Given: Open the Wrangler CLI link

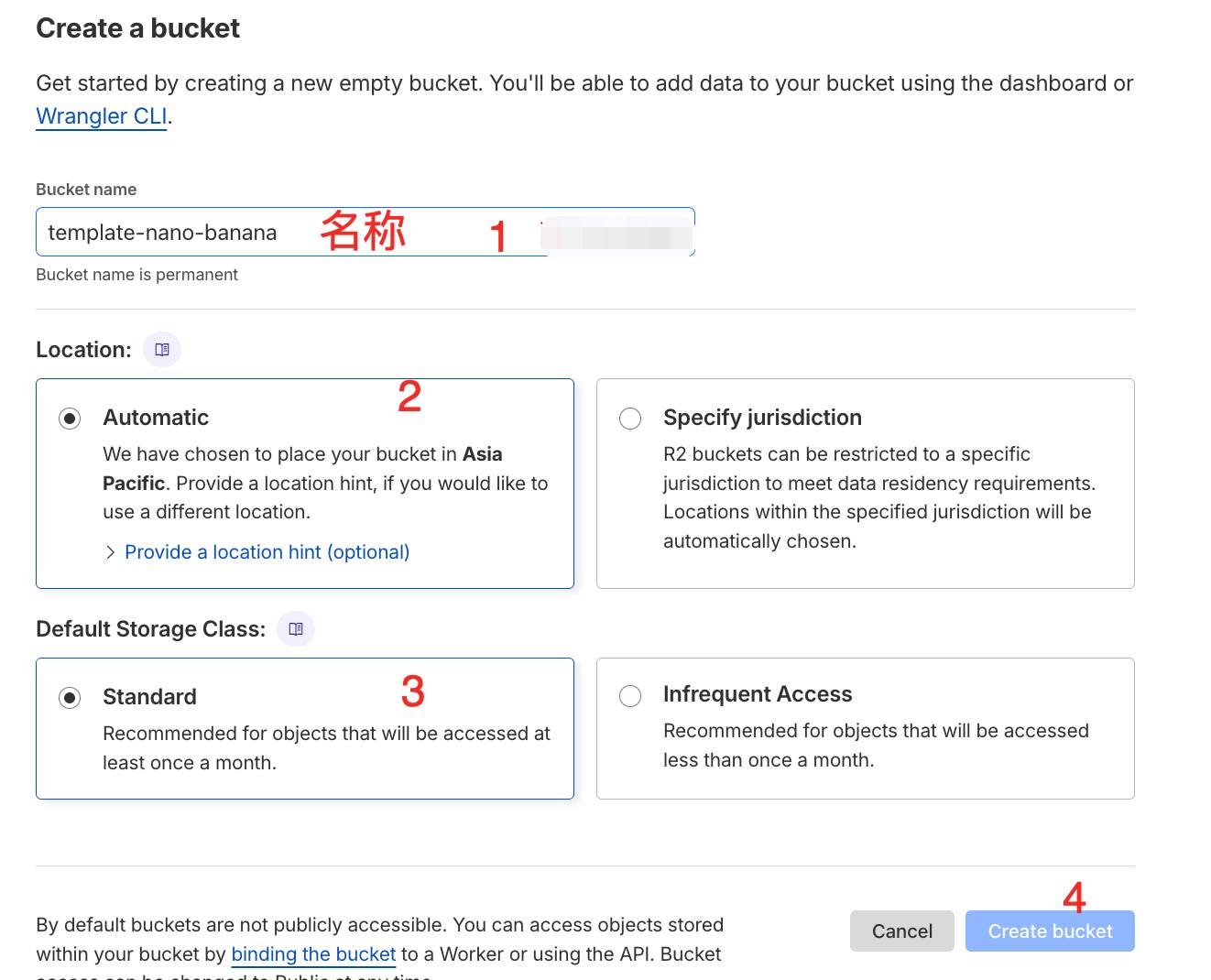Looking at the screenshot, I should click(x=102, y=116).
